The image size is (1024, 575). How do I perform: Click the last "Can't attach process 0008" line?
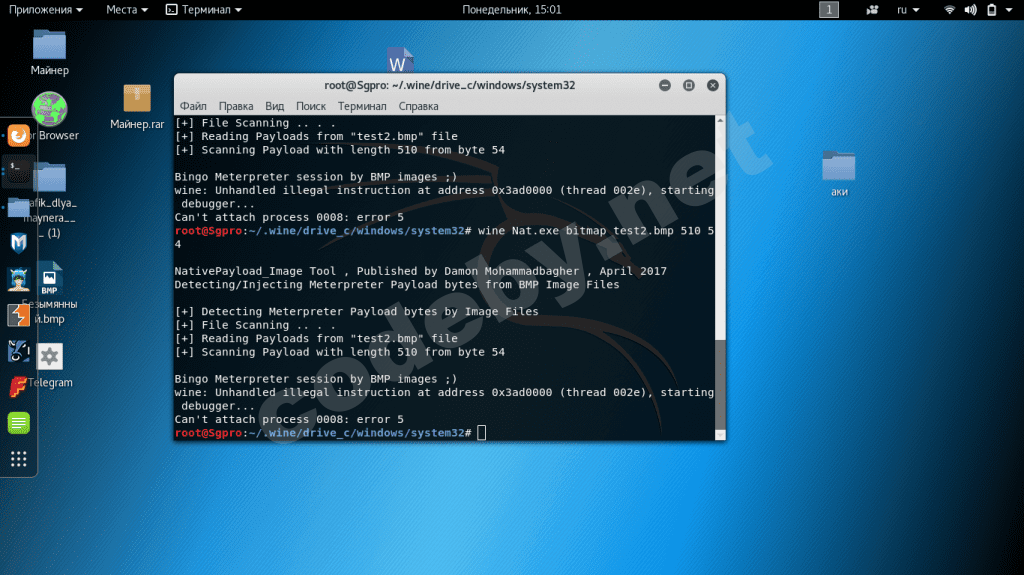click(x=289, y=419)
